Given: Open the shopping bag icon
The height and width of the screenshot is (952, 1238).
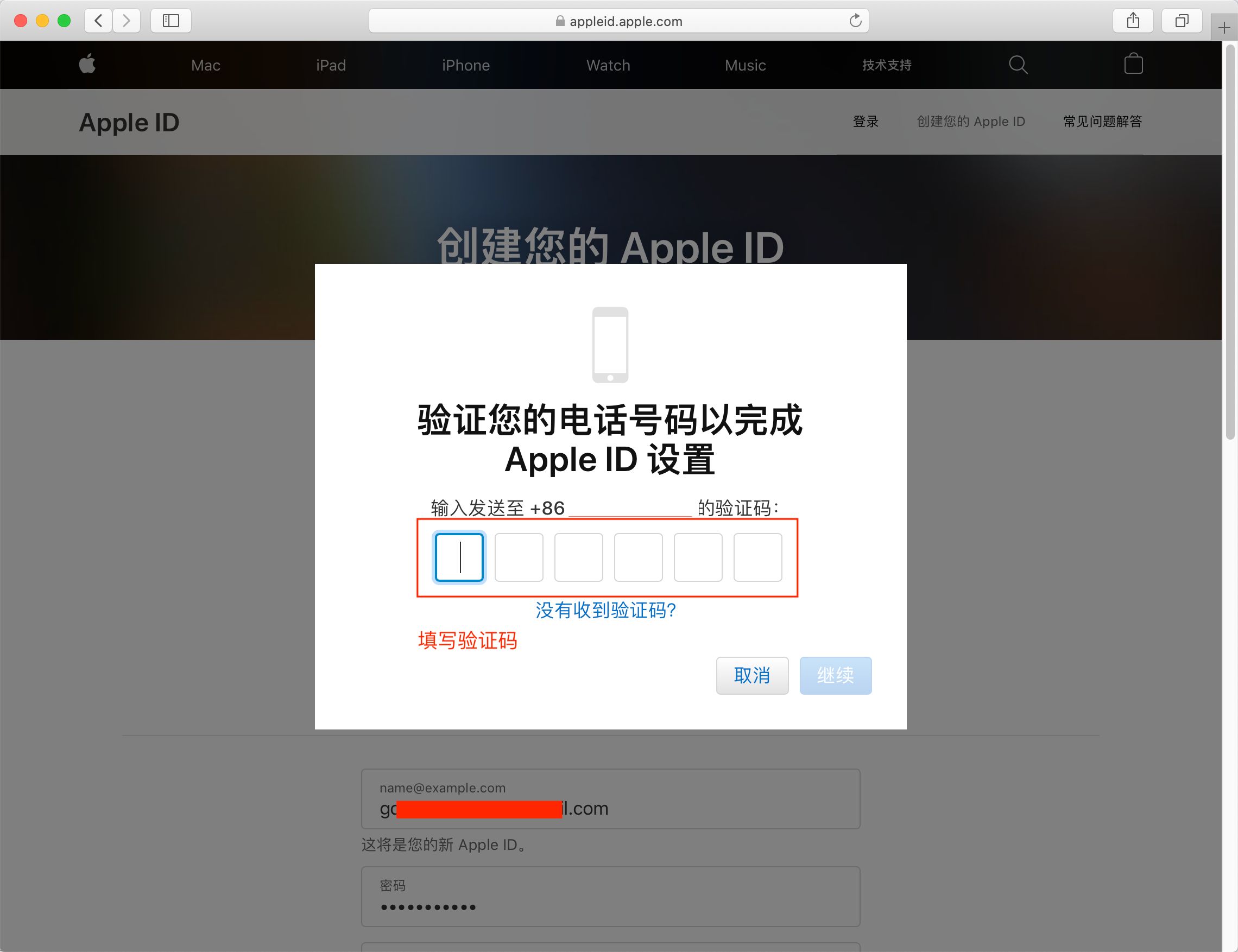Looking at the screenshot, I should pyautogui.click(x=1134, y=65).
